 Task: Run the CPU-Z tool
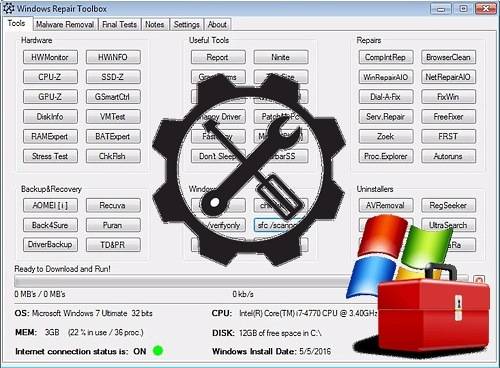pos(50,77)
